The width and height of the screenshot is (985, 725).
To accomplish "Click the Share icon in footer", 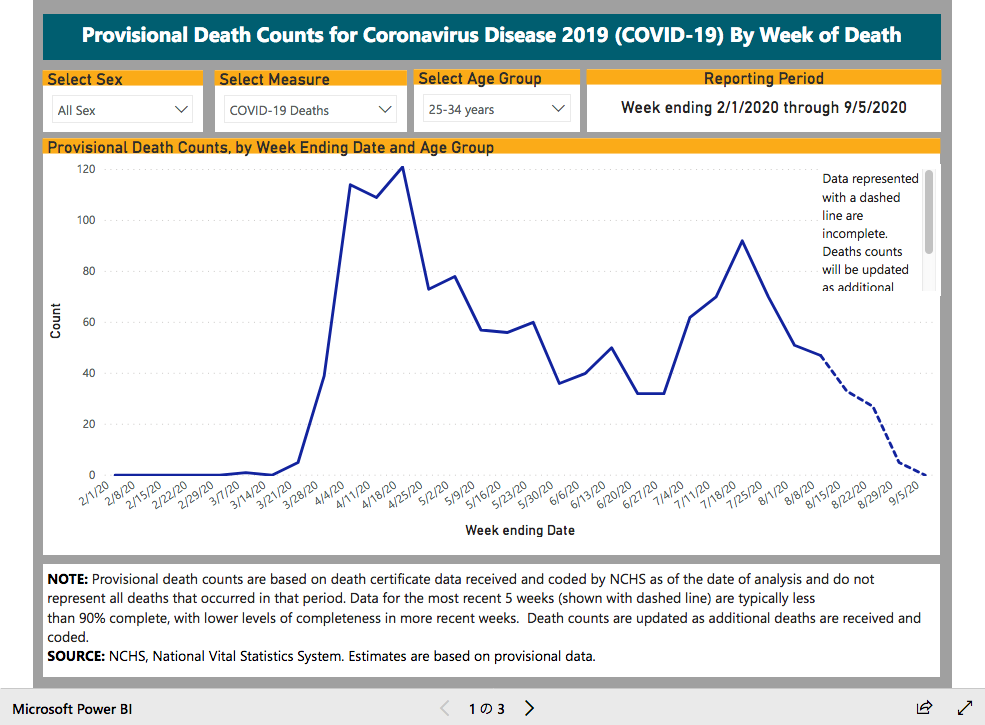I will pyautogui.click(x=924, y=708).
